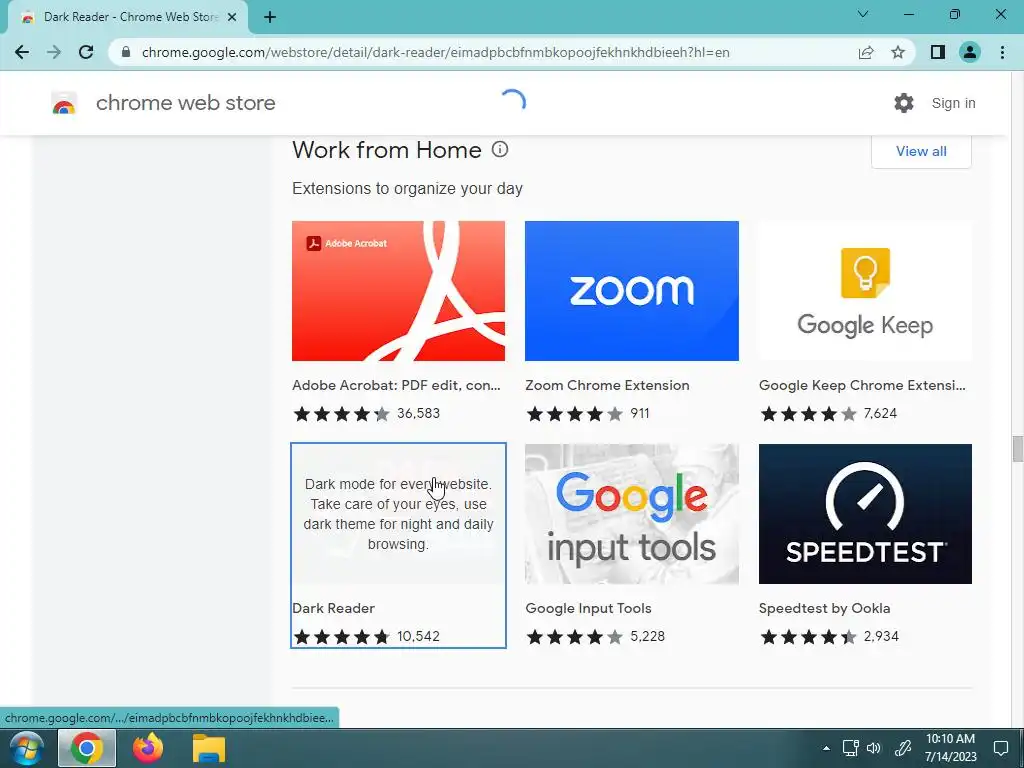1024x768 pixels.
Task: Open the Dark Reader description card
Action: pyautogui.click(x=398, y=514)
